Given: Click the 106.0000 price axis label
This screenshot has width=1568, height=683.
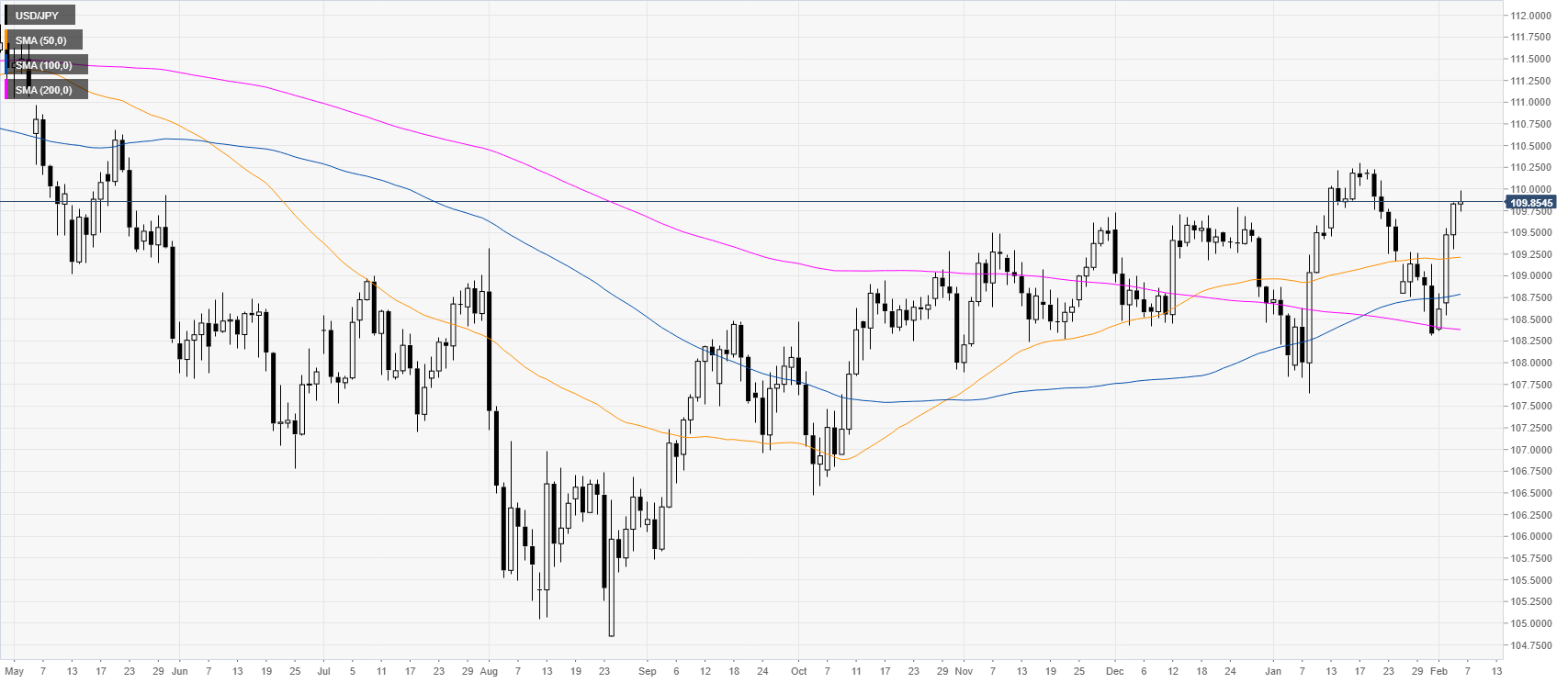Looking at the screenshot, I should pyautogui.click(x=1531, y=537).
